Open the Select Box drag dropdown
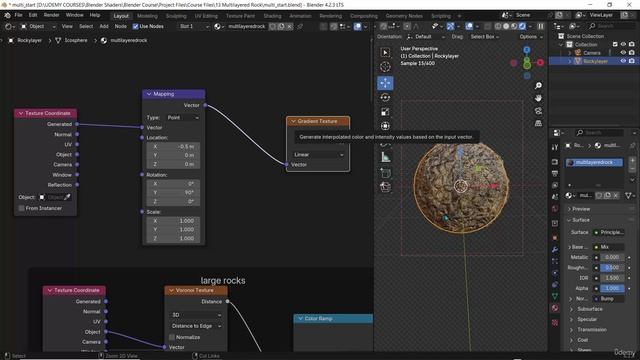The image size is (640, 360). coord(484,37)
